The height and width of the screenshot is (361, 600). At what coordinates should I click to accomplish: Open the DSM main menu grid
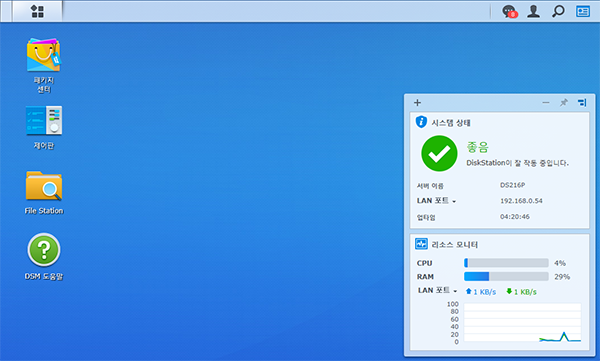37,11
